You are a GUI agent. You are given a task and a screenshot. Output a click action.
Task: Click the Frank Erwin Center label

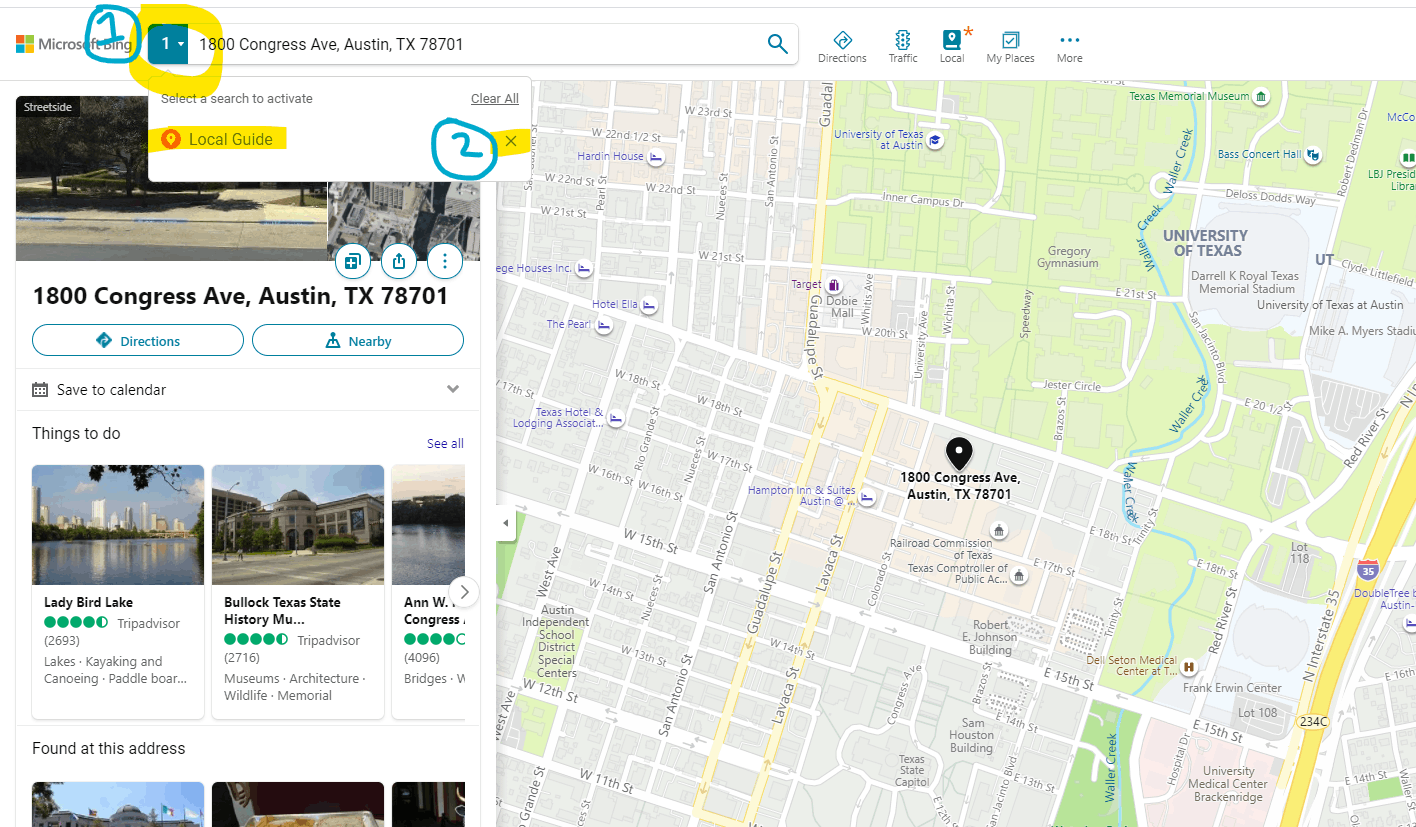tap(1232, 688)
